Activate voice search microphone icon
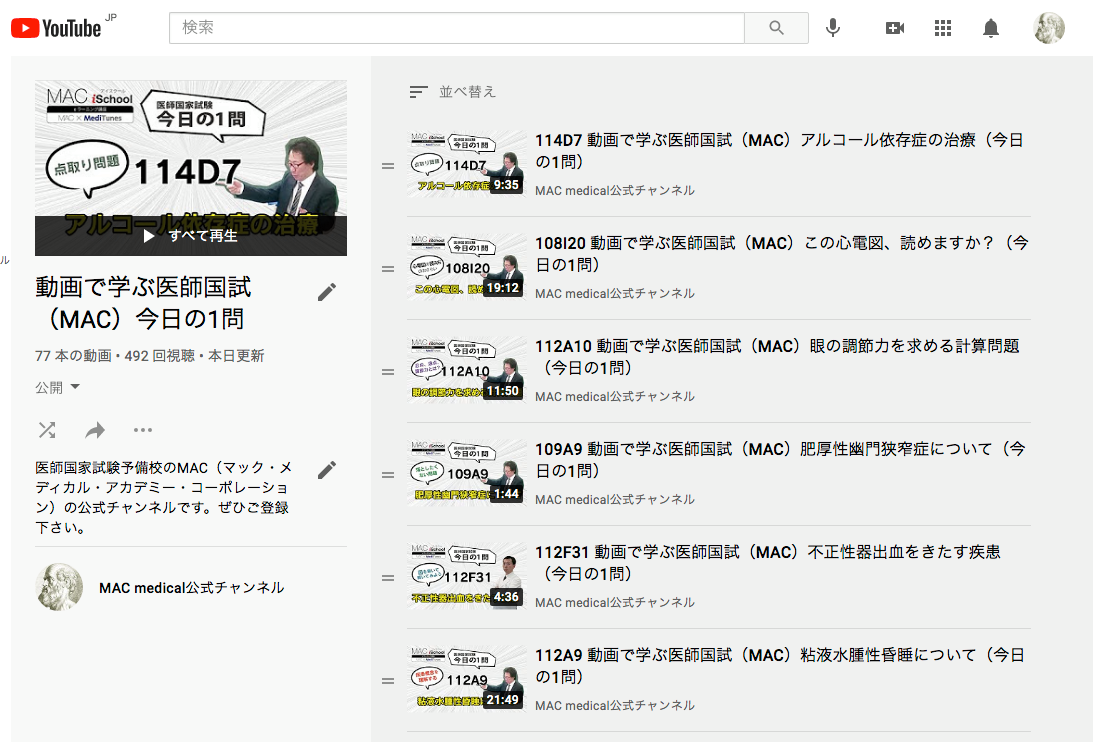This screenshot has width=1093, height=742. (x=832, y=28)
